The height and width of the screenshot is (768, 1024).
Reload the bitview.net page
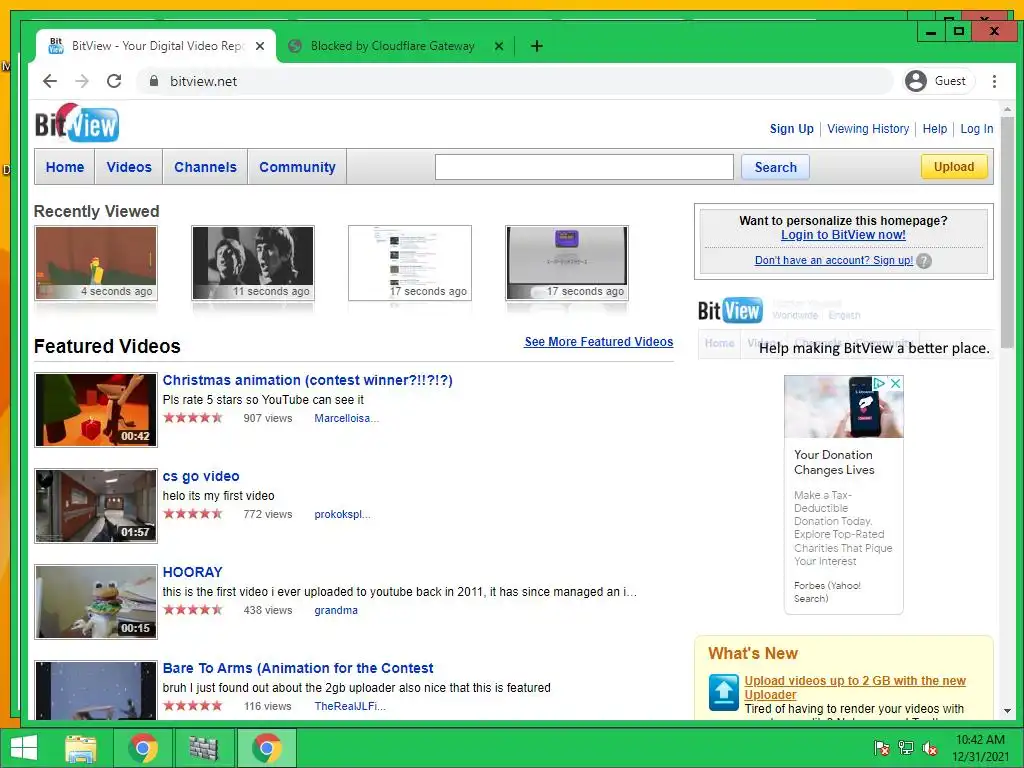pos(114,81)
